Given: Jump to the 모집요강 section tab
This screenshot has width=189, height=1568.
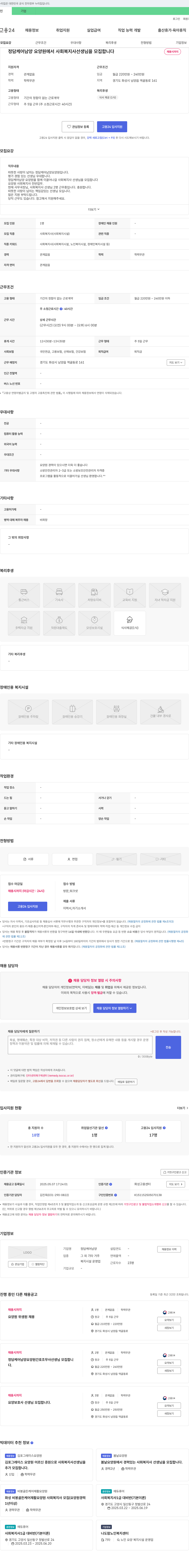Looking at the screenshot, I should (6, 43).
